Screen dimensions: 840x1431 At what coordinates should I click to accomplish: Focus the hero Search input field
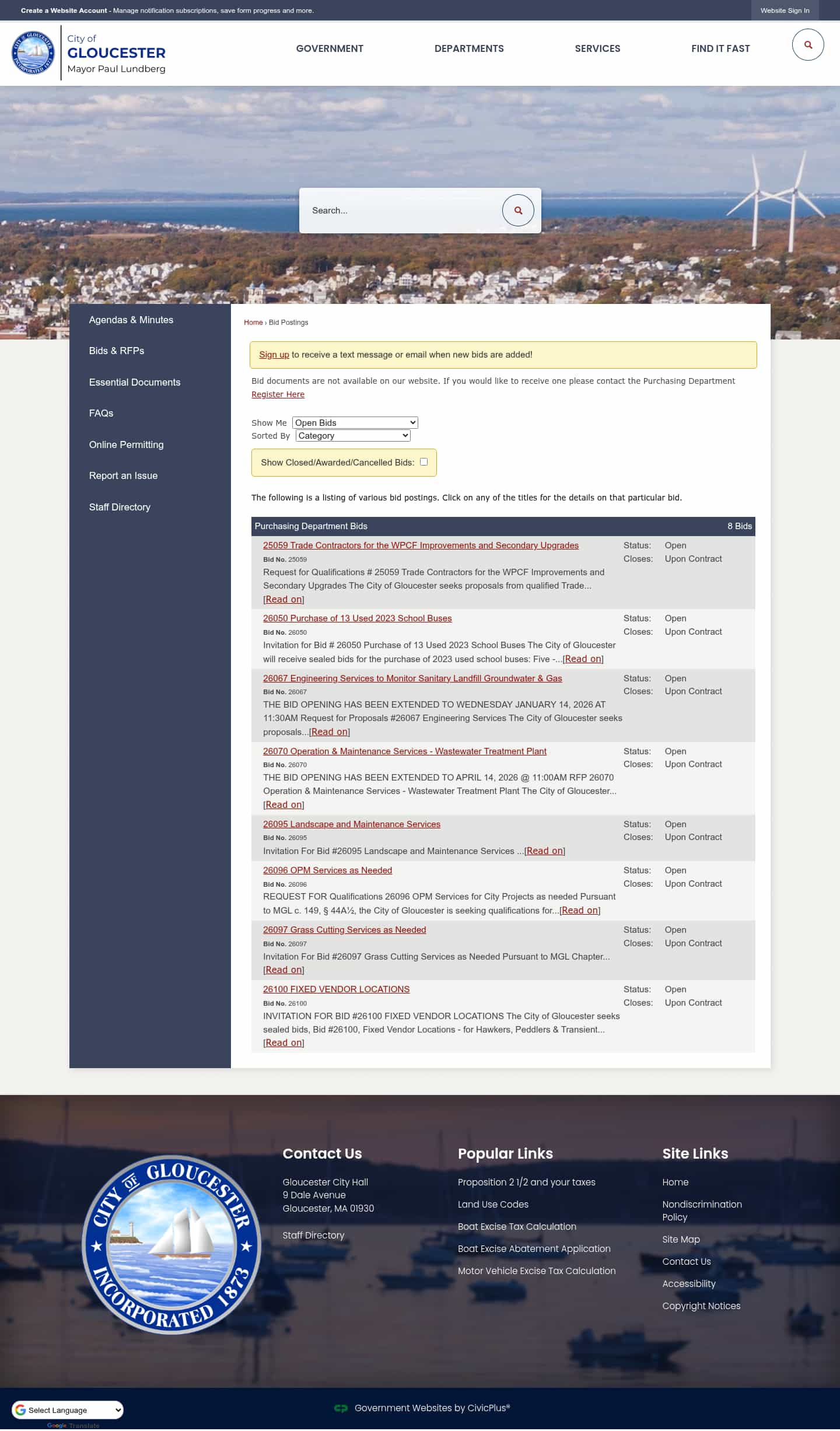pos(402,211)
